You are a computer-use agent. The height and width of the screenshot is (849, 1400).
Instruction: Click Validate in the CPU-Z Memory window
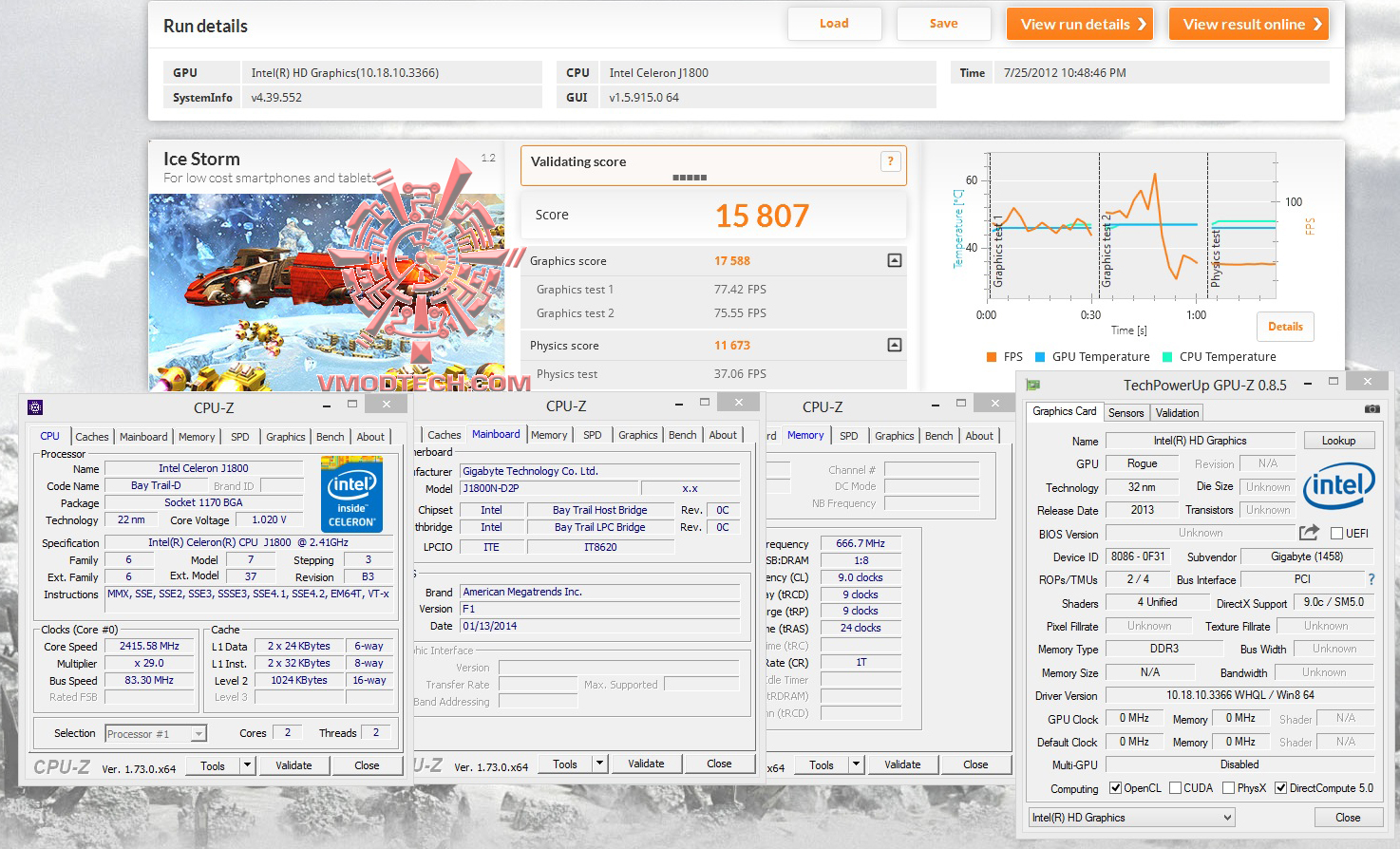[x=902, y=764]
